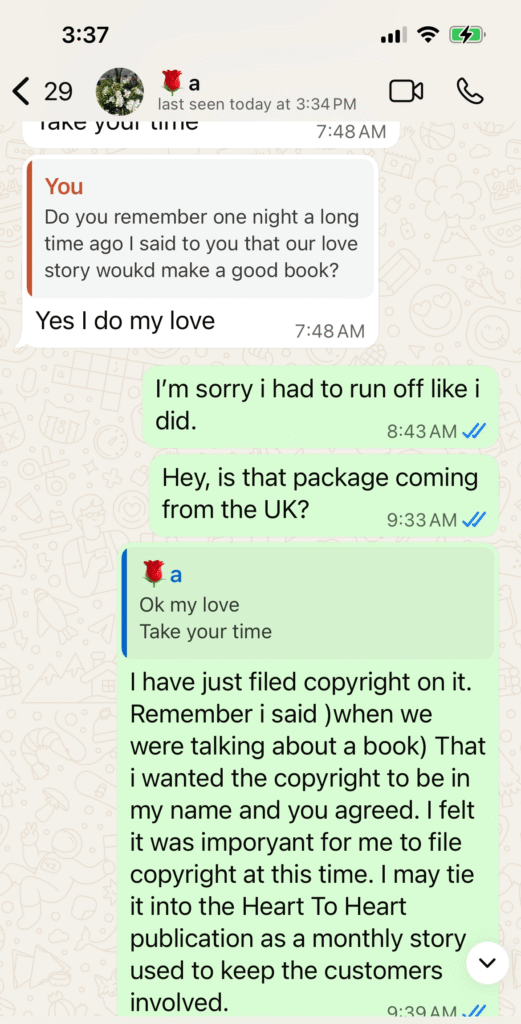
Task: Tap the quoted 'Ok my love Take your time' reply
Action: pyautogui.click(x=308, y=602)
